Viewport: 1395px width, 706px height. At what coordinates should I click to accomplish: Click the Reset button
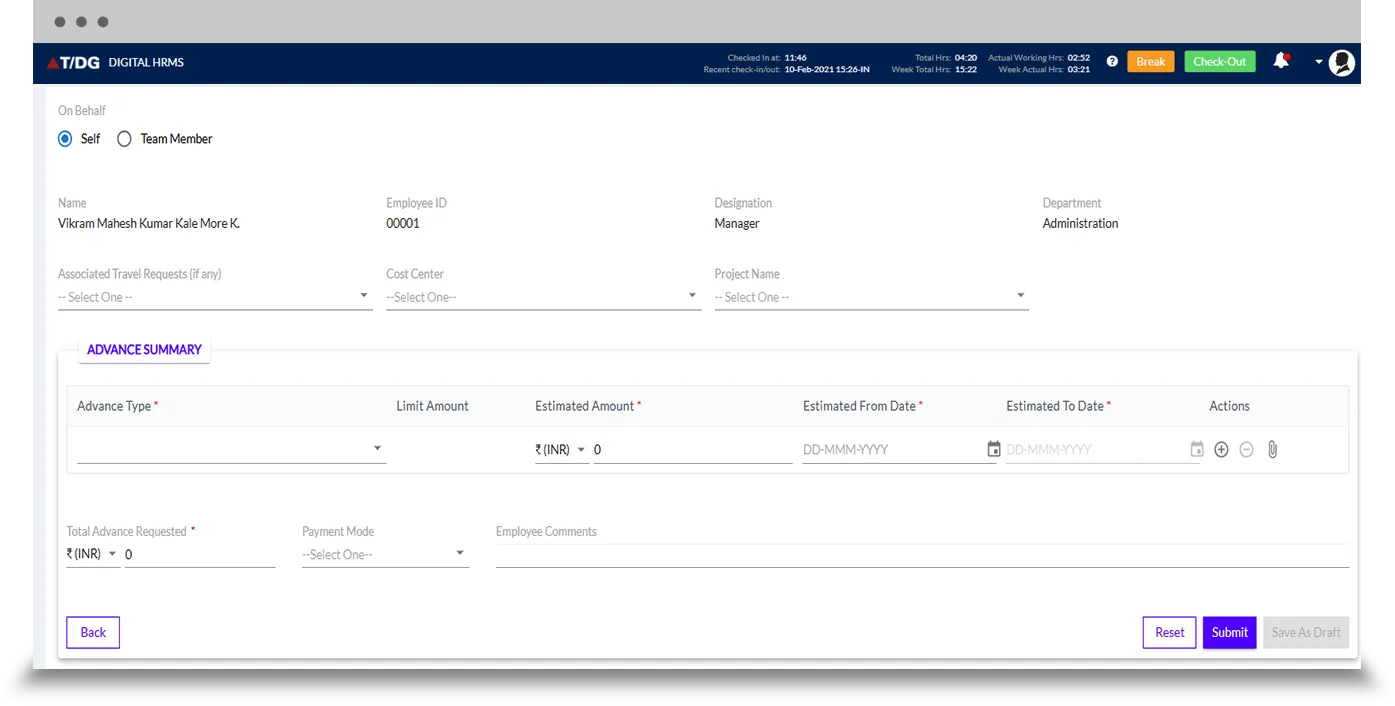[1169, 632]
